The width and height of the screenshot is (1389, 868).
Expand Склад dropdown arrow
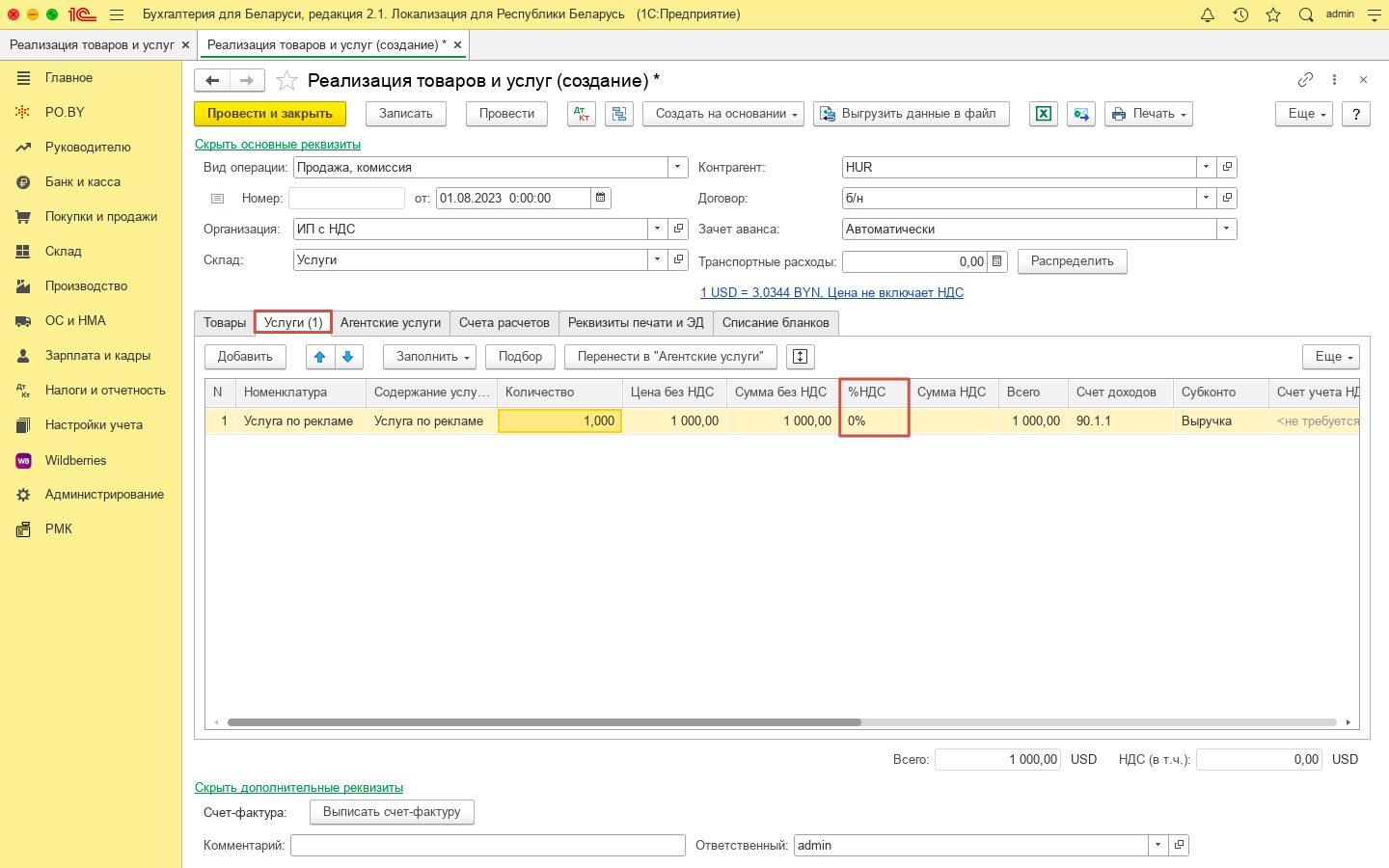pos(658,259)
